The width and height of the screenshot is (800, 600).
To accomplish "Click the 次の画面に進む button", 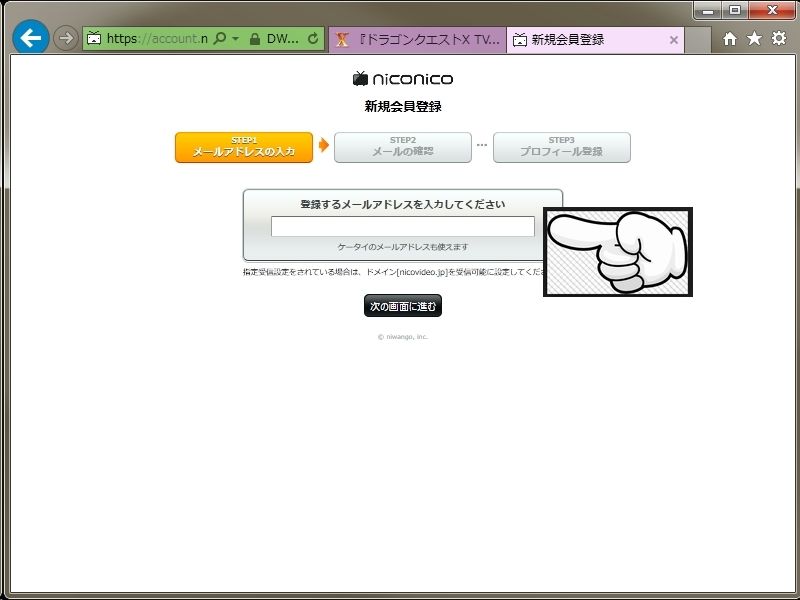I will (403, 306).
